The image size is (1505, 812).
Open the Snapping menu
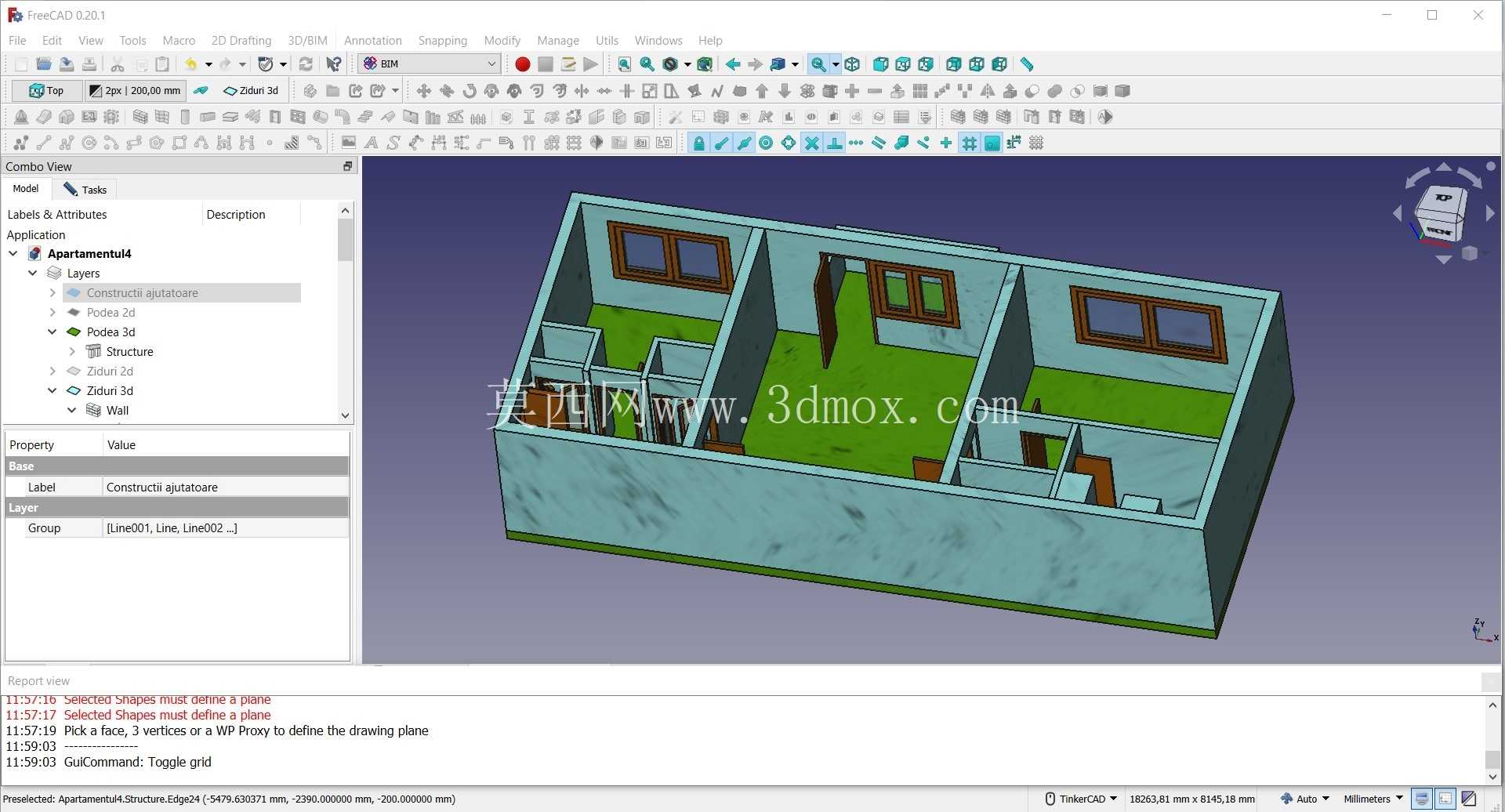click(x=443, y=40)
